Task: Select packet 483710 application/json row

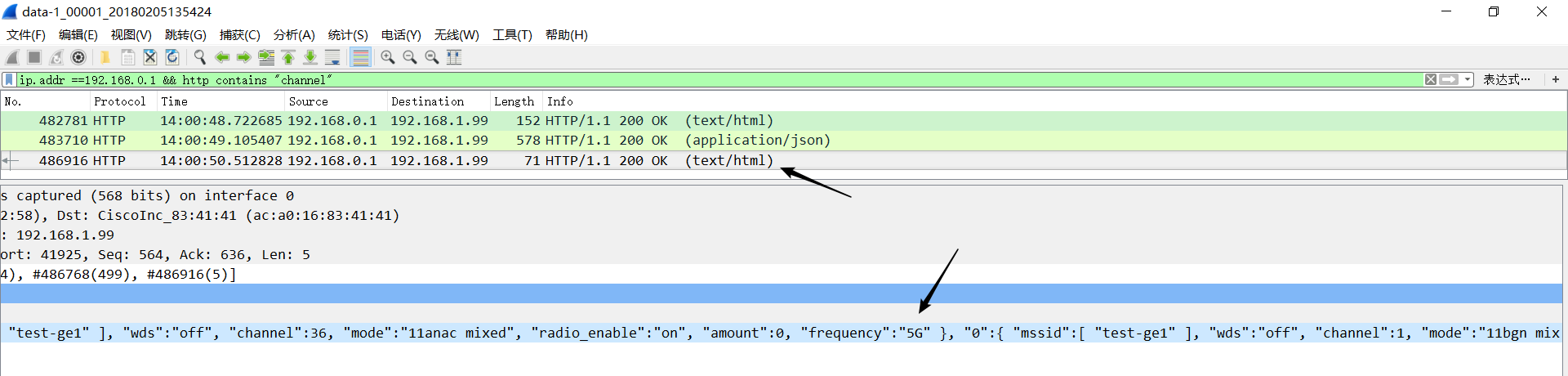Action: pos(784,141)
